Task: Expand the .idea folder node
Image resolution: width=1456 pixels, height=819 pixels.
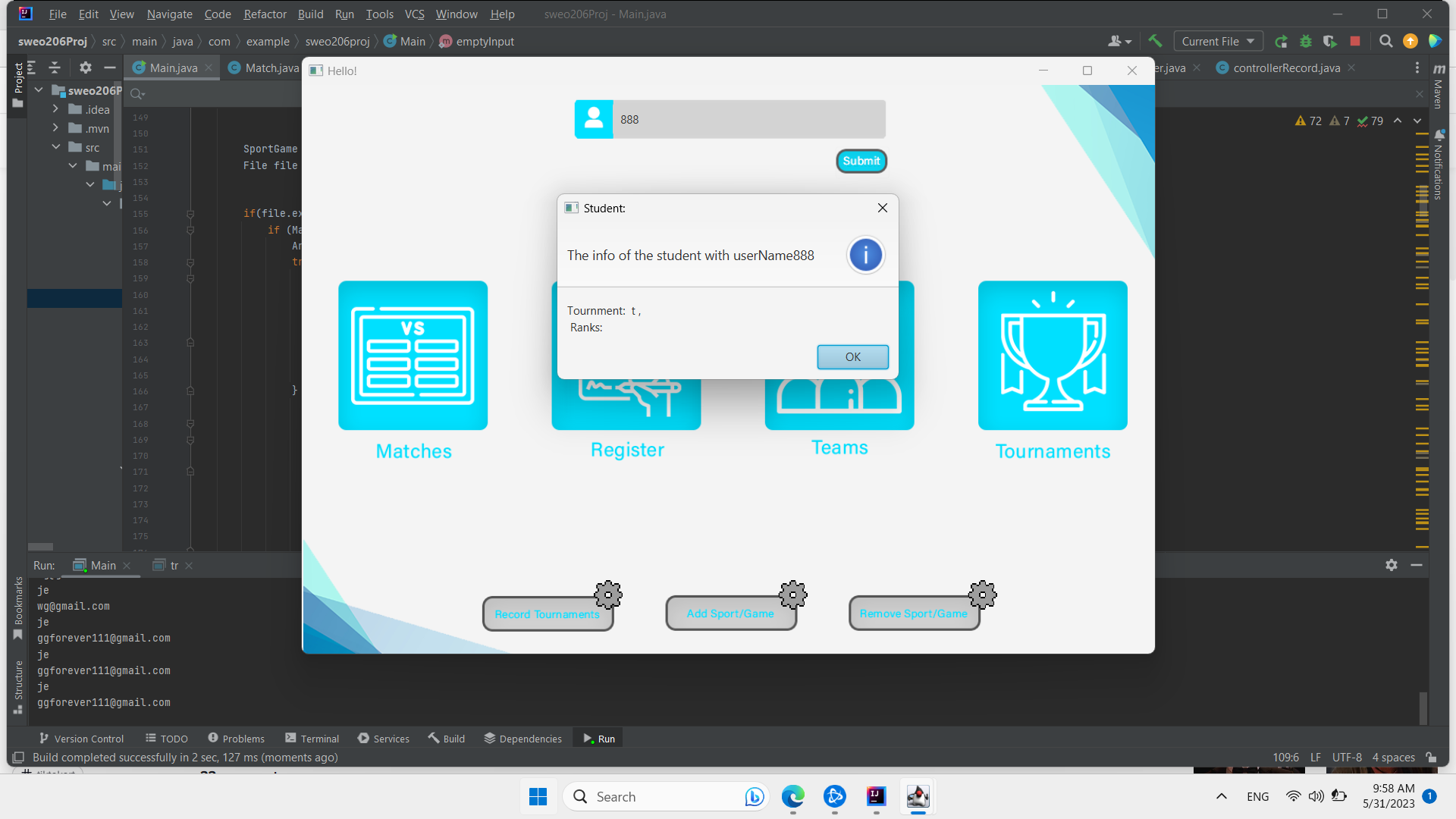Action: 55,109
